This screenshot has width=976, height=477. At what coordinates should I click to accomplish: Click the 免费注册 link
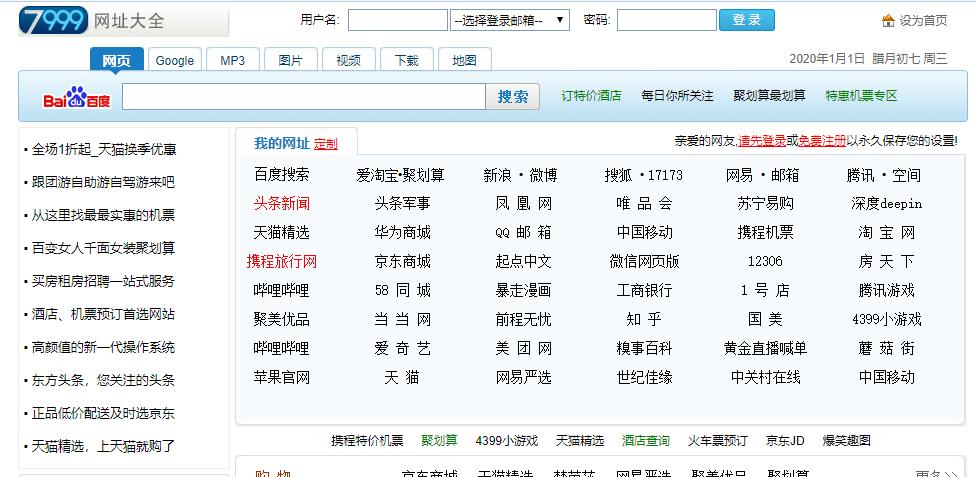(x=822, y=141)
